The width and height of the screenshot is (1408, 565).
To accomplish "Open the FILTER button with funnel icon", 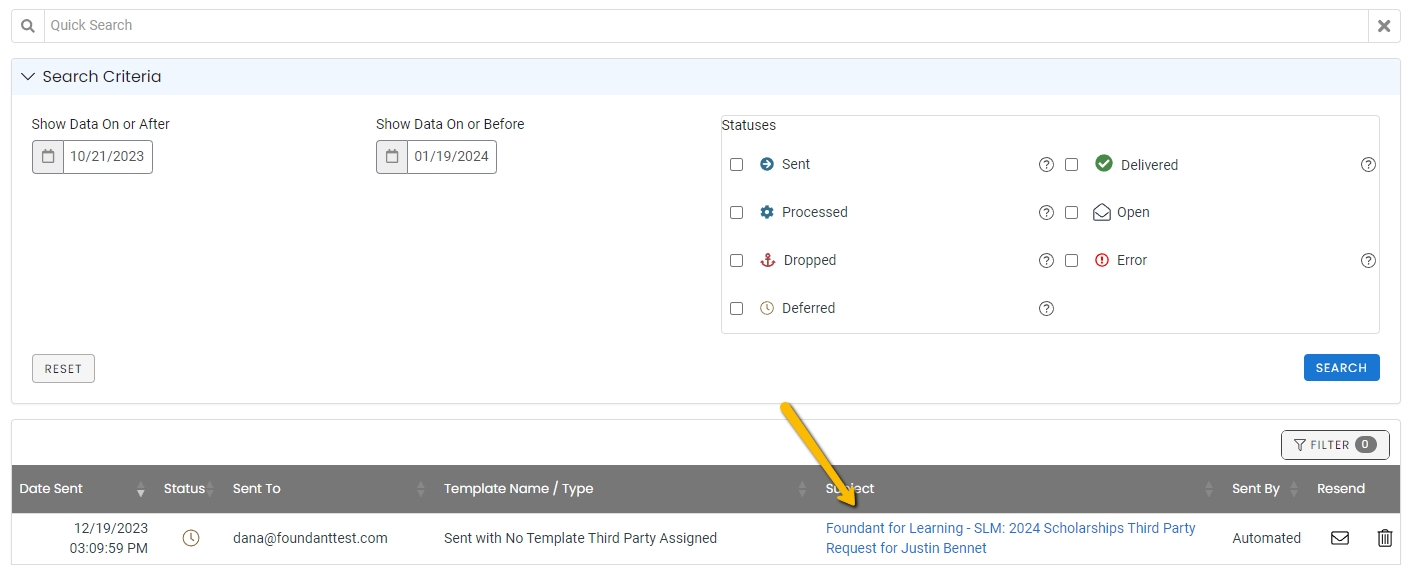I will pyautogui.click(x=1335, y=445).
